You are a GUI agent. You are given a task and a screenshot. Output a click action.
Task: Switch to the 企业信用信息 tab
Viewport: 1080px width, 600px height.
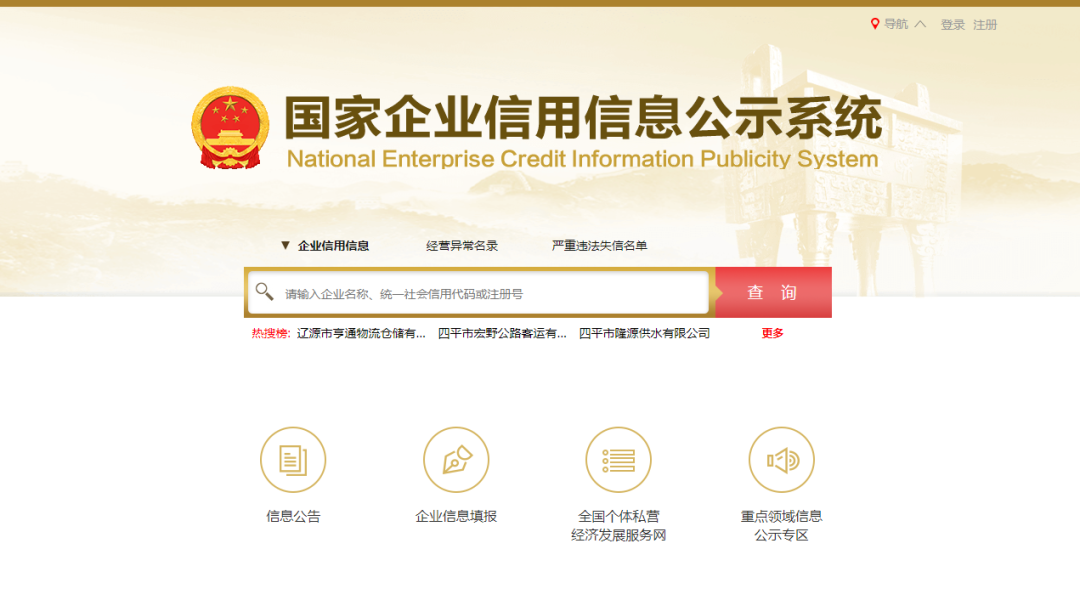(x=333, y=246)
